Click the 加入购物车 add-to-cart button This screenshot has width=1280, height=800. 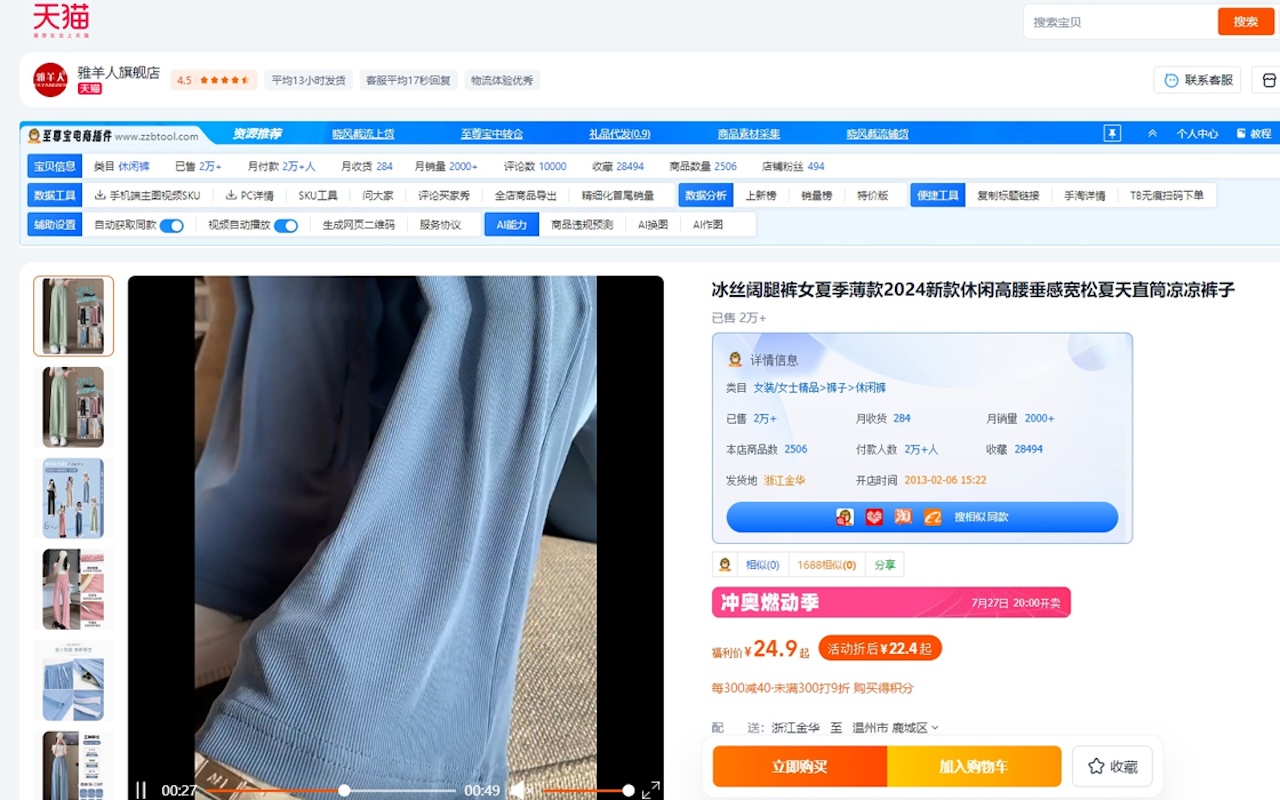pyautogui.click(x=974, y=766)
